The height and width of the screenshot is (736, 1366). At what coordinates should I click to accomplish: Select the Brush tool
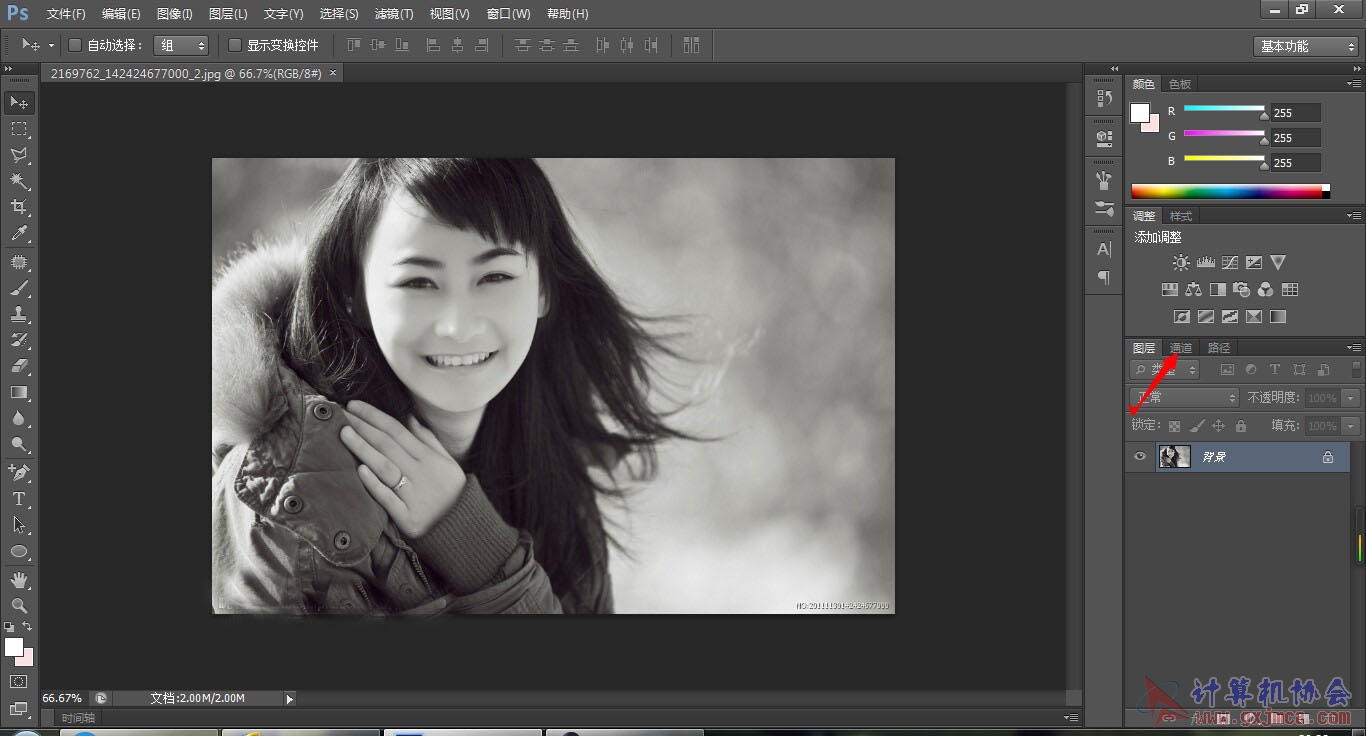coord(19,288)
